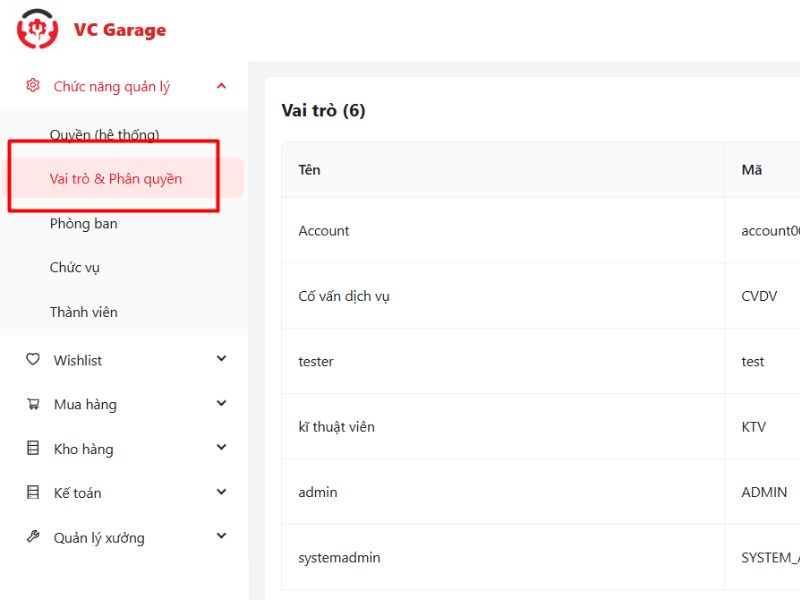Screen dimensions: 800x600
Task: Click the Tên column header
Action: click(x=310, y=170)
